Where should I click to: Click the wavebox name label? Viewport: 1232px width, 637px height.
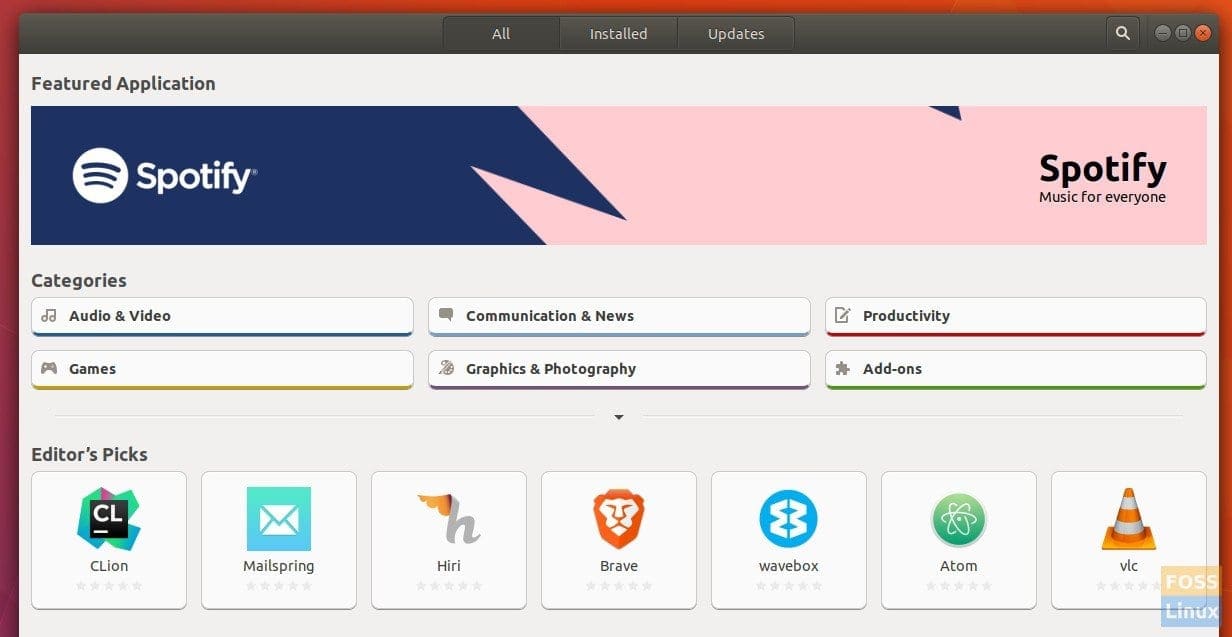point(789,566)
